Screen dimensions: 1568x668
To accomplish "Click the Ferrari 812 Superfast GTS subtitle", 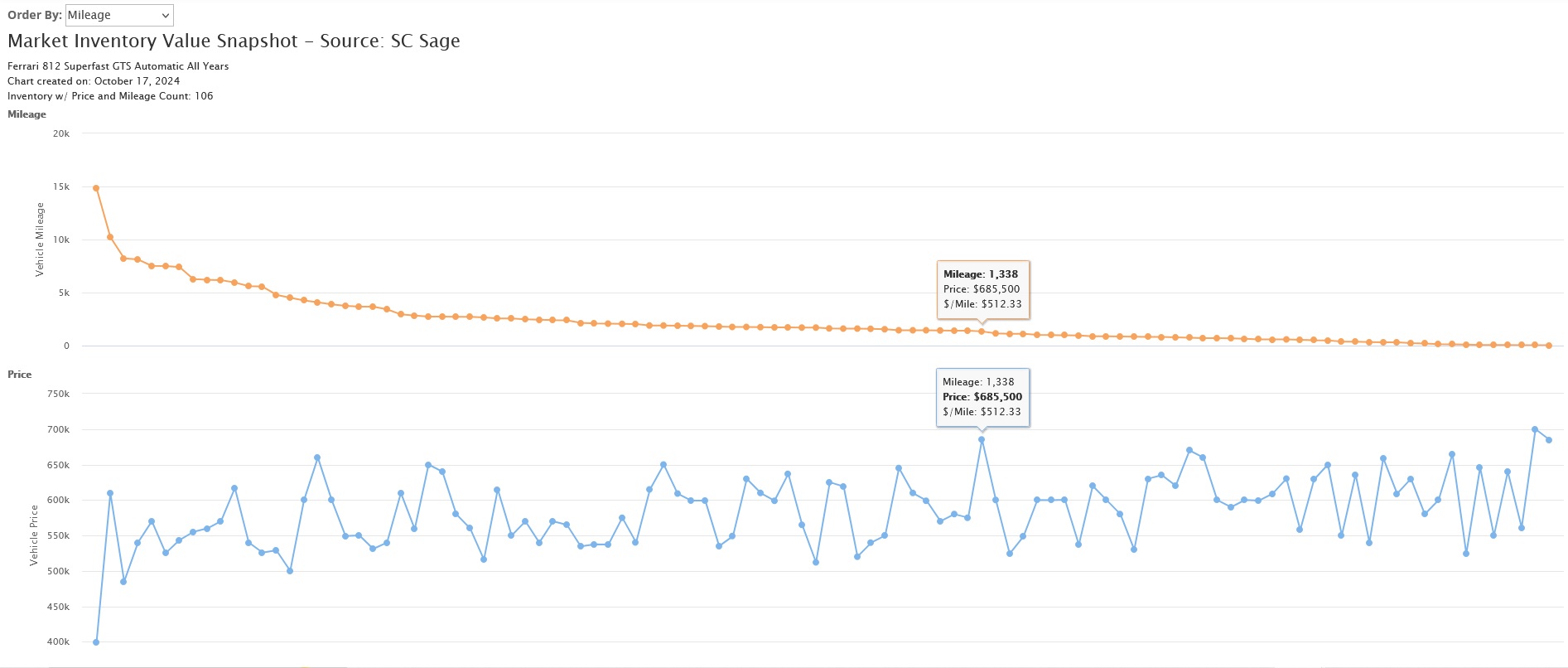I will [x=118, y=66].
